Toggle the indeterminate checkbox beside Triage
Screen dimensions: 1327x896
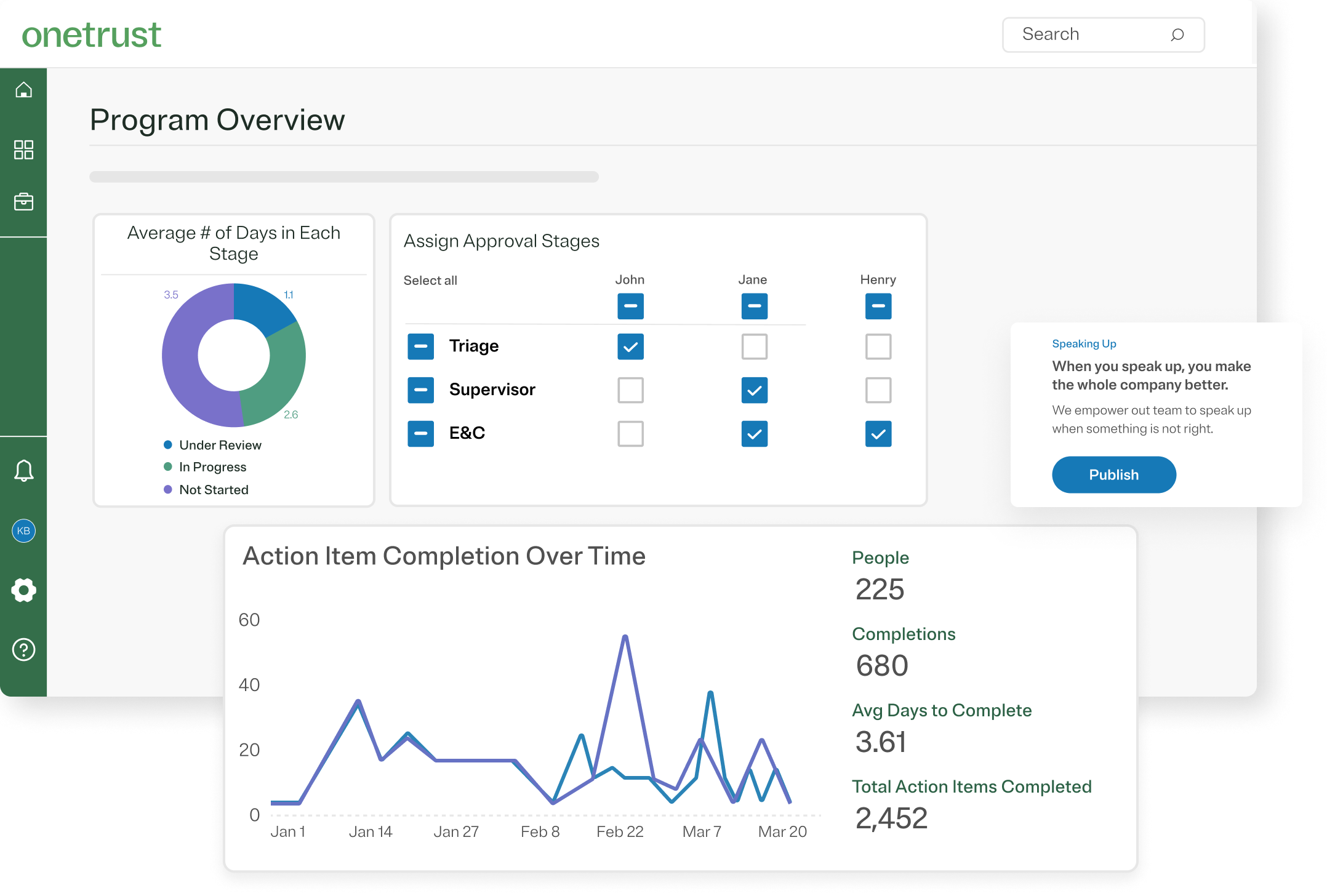(421, 346)
